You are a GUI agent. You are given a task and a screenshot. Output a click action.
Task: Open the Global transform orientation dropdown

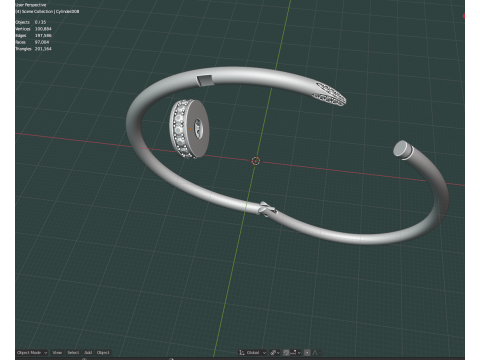pos(253,352)
